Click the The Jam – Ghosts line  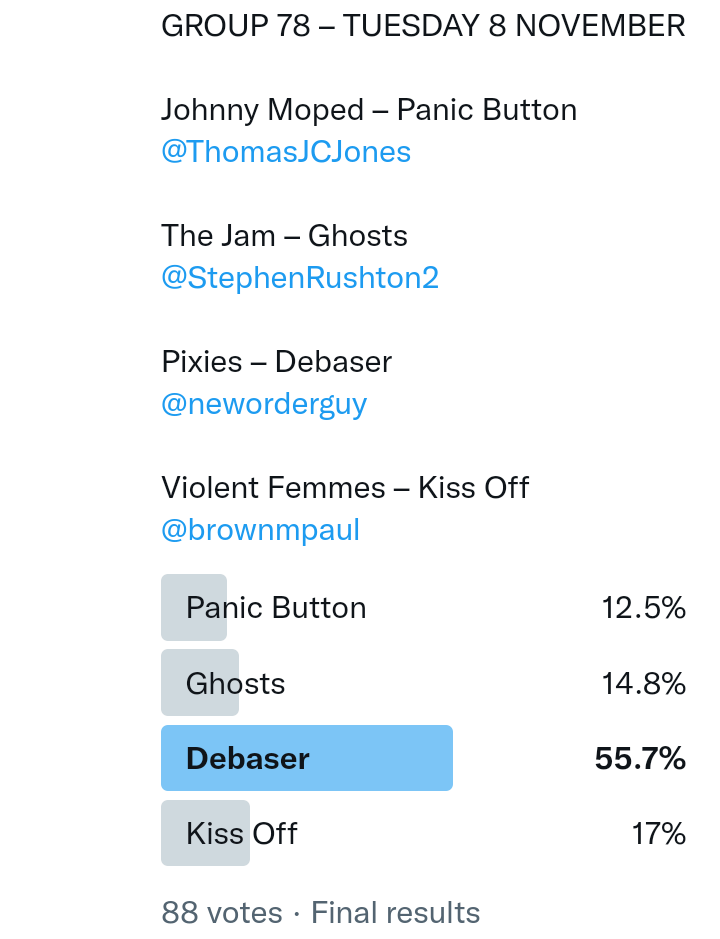coord(284,236)
